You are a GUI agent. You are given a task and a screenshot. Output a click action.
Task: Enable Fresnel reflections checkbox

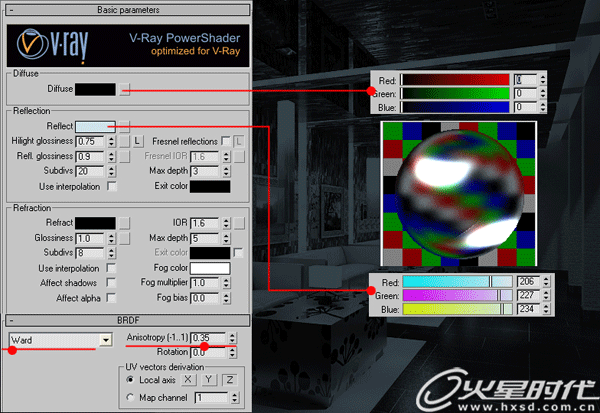coord(226,141)
